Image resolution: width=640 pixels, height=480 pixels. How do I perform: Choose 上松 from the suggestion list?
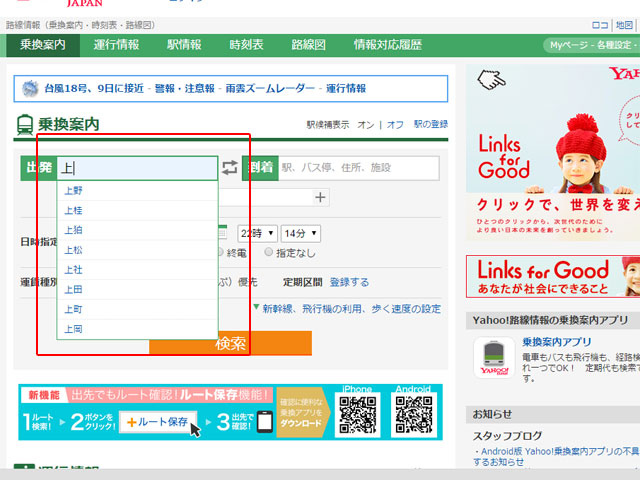[x=137, y=250]
